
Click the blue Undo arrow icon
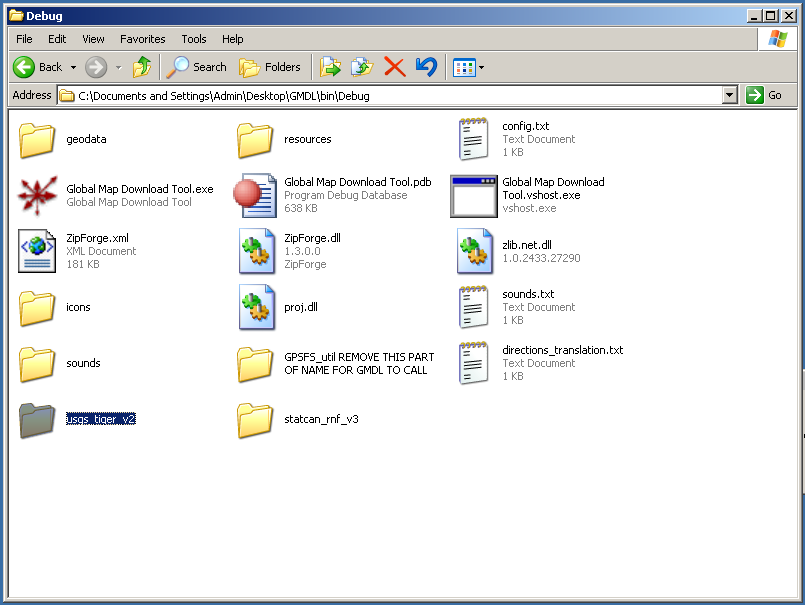click(x=426, y=67)
